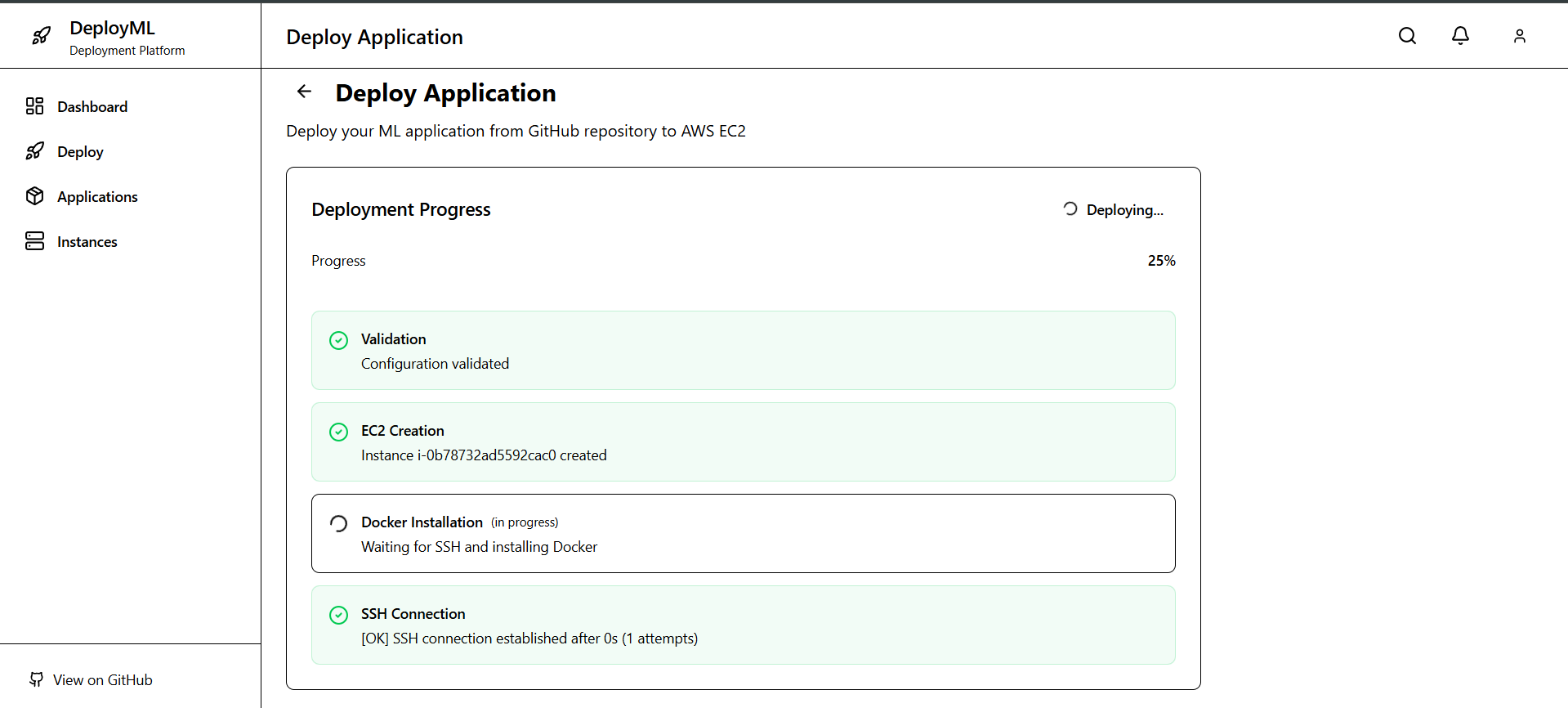Viewport: 1568px width, 708px height.
Task: Click the DeployML brand title
Action: [112, 28]
